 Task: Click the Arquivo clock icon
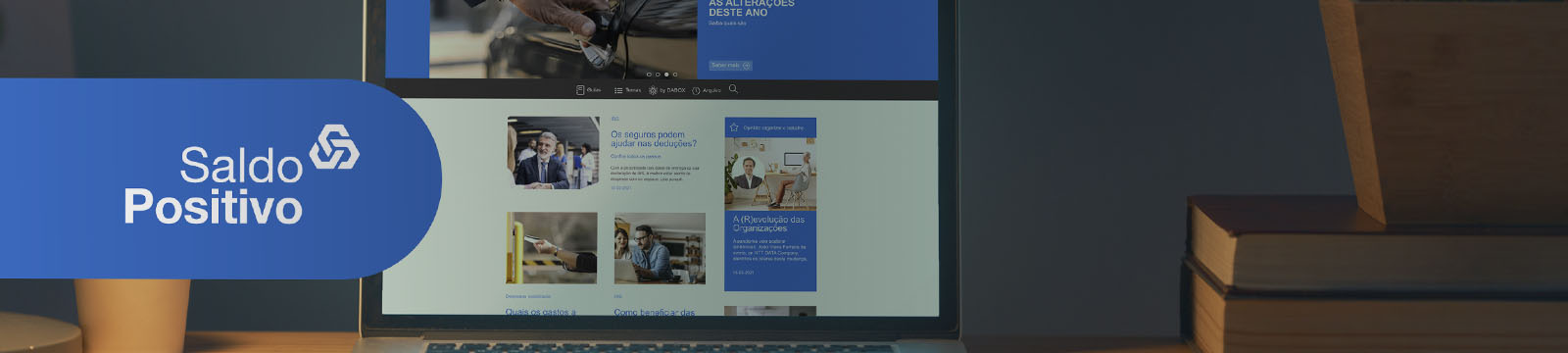(696, 91)
